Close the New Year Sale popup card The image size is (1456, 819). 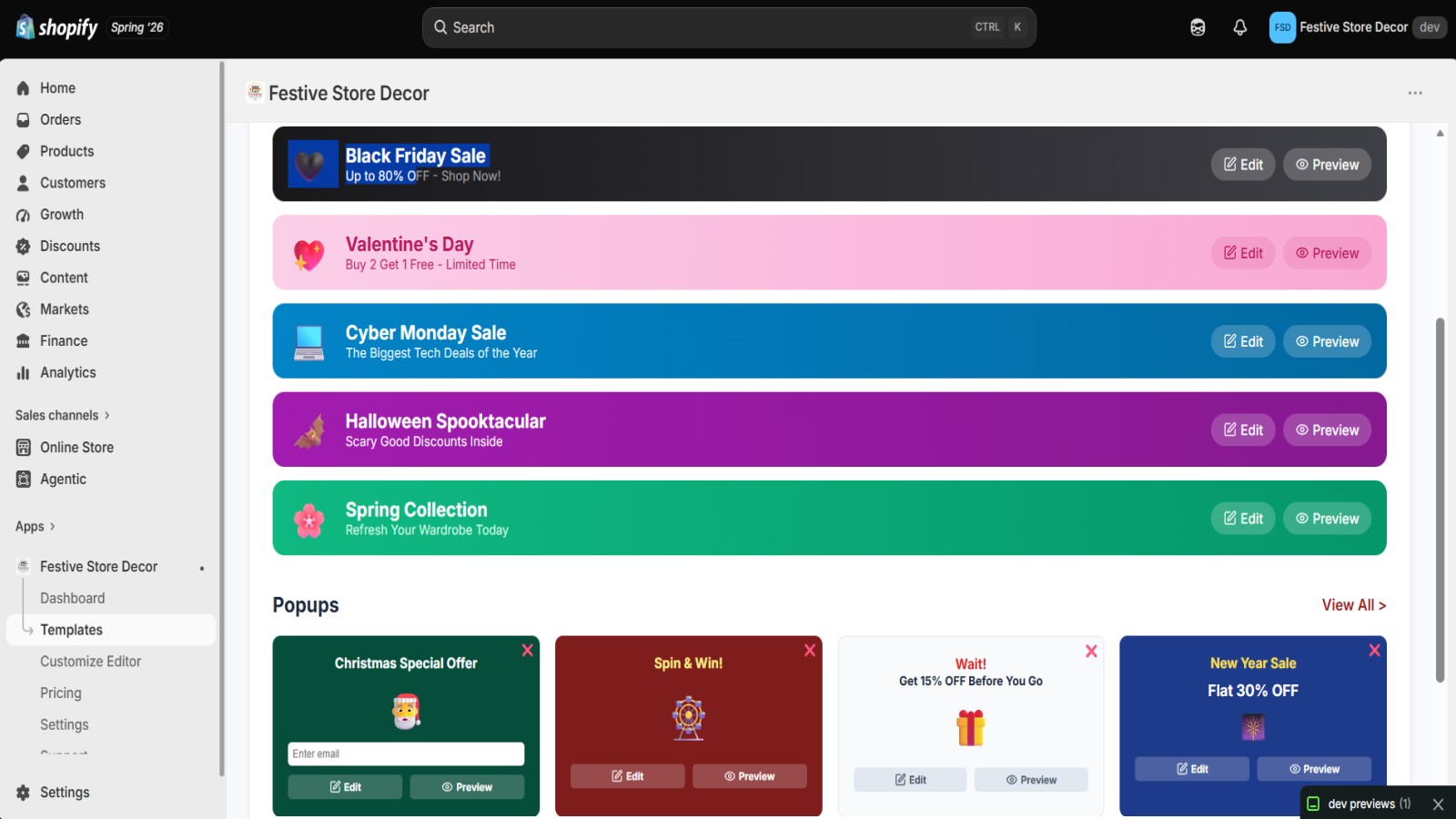(x=1374, y=651)
